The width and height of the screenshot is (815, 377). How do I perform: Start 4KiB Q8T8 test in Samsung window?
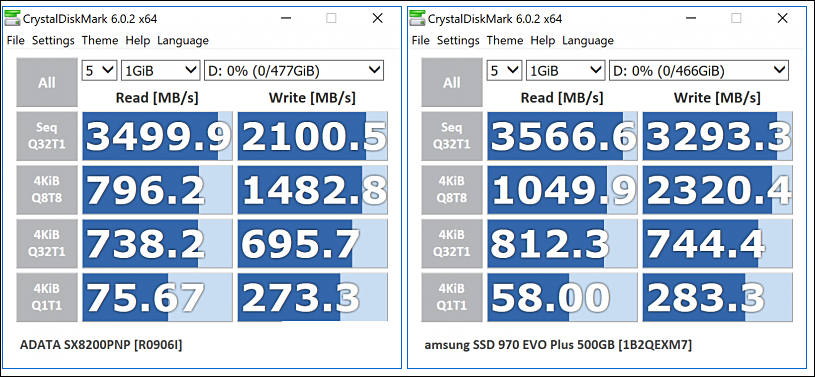click(x=452, y=190)
